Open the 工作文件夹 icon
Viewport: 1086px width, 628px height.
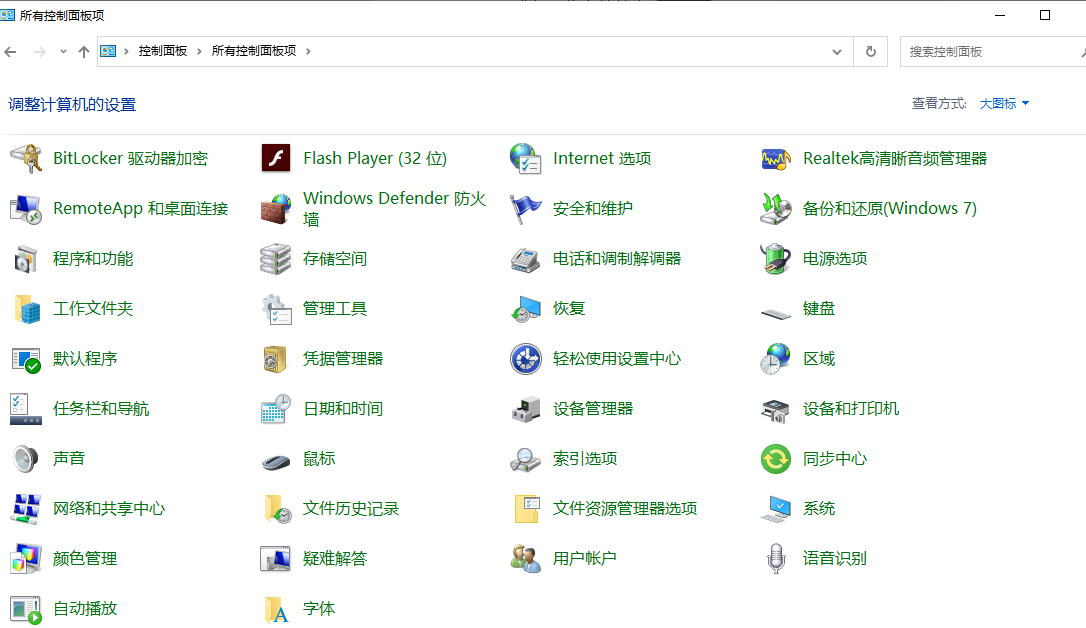coord(28,309)
